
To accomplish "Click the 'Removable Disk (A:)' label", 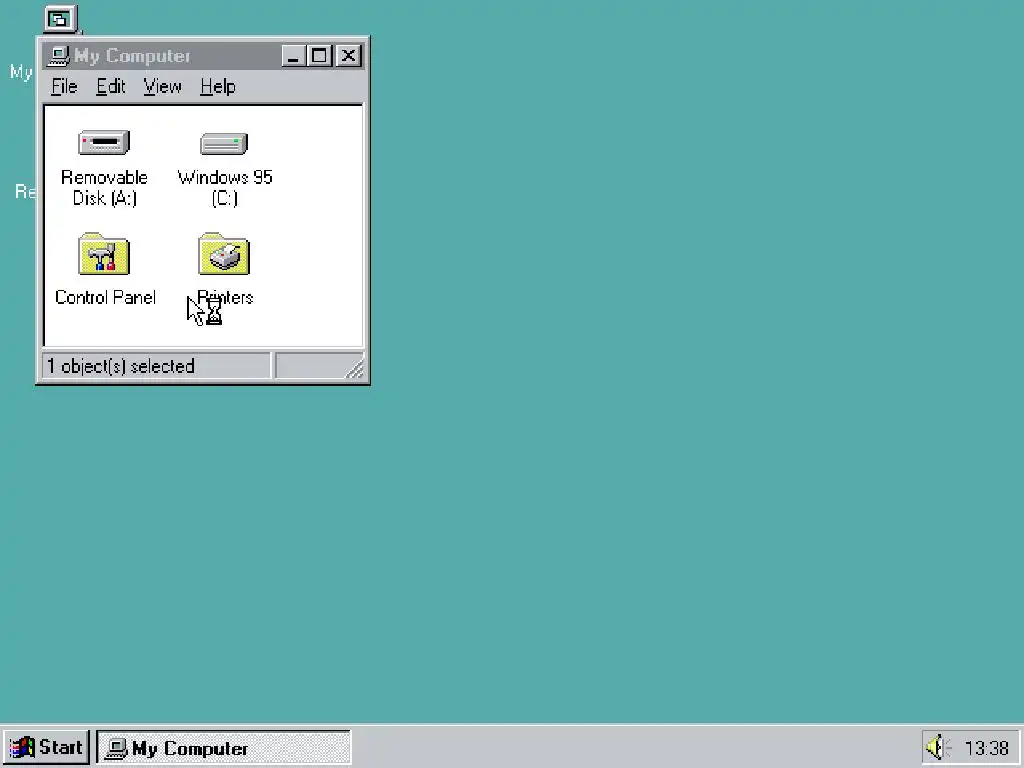I will pyautogui.click(x=104, y=187).
